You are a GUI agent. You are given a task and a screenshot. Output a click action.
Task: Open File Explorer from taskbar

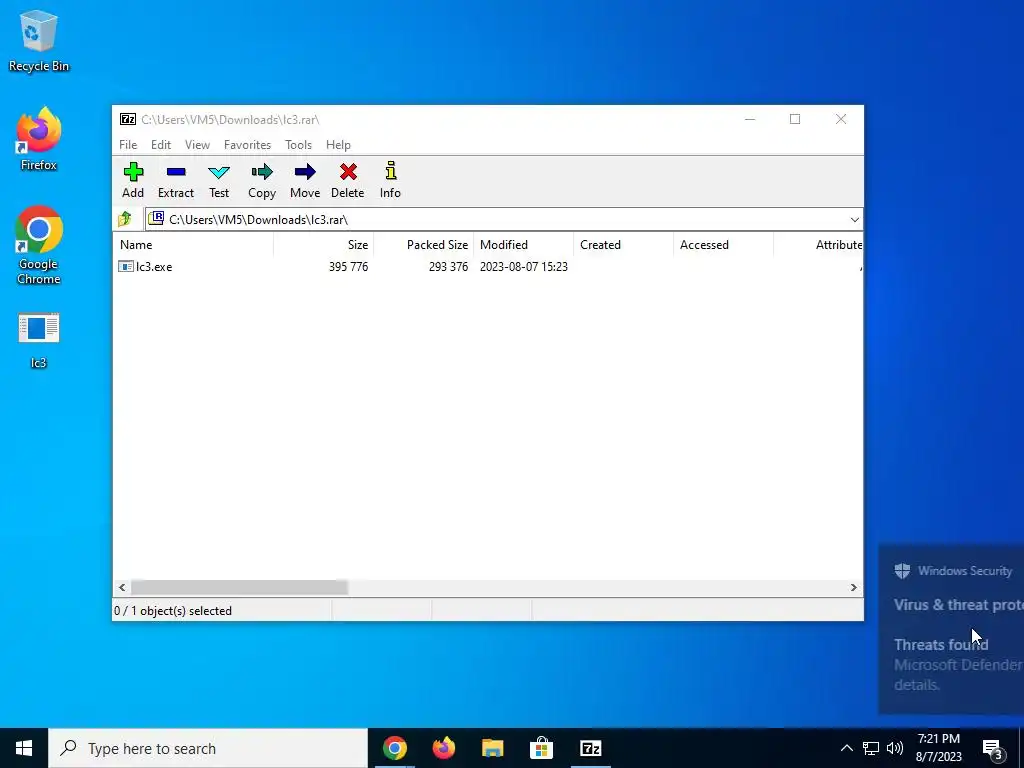tap(492, 748)
